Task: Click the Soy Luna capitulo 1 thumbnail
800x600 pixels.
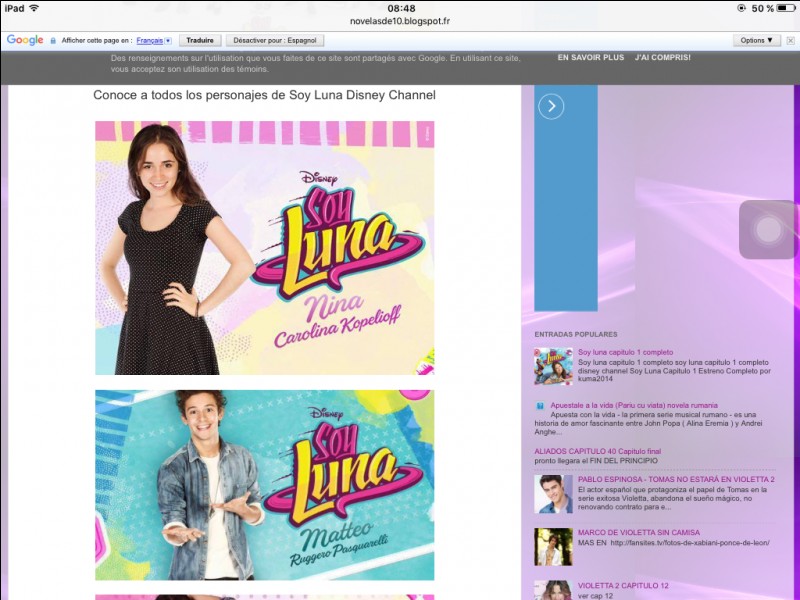Action: [x=553, y=366]
